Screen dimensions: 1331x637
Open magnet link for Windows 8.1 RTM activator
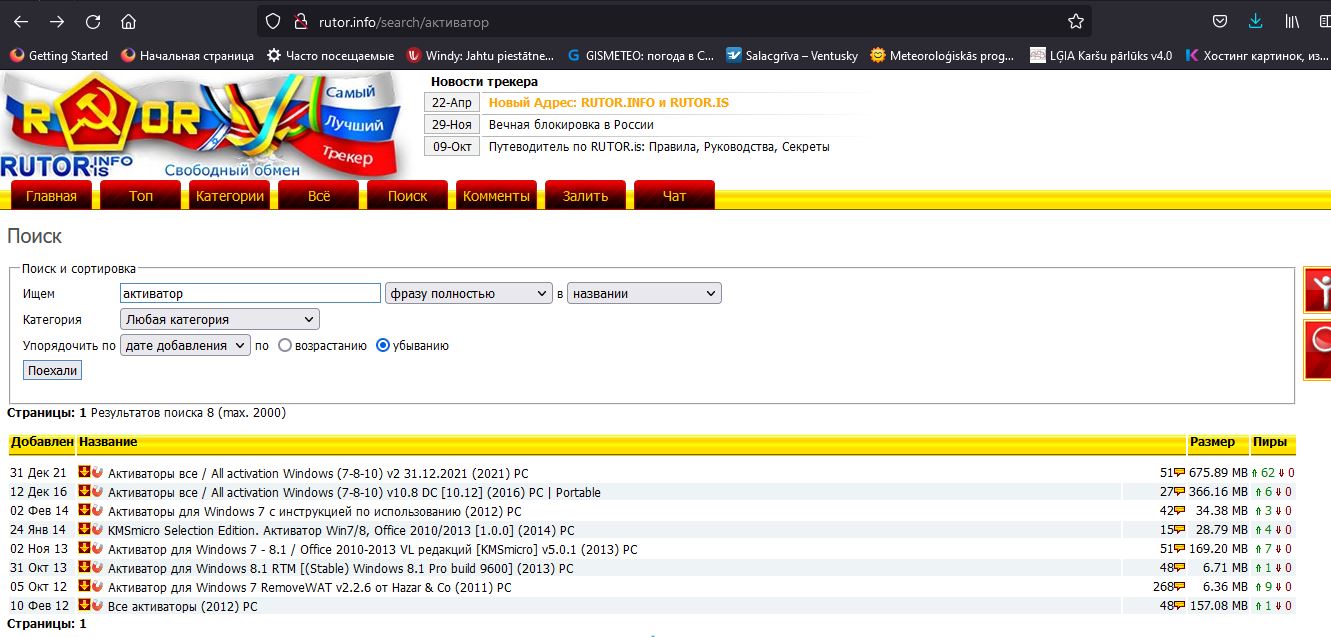(x=97, y=567)
